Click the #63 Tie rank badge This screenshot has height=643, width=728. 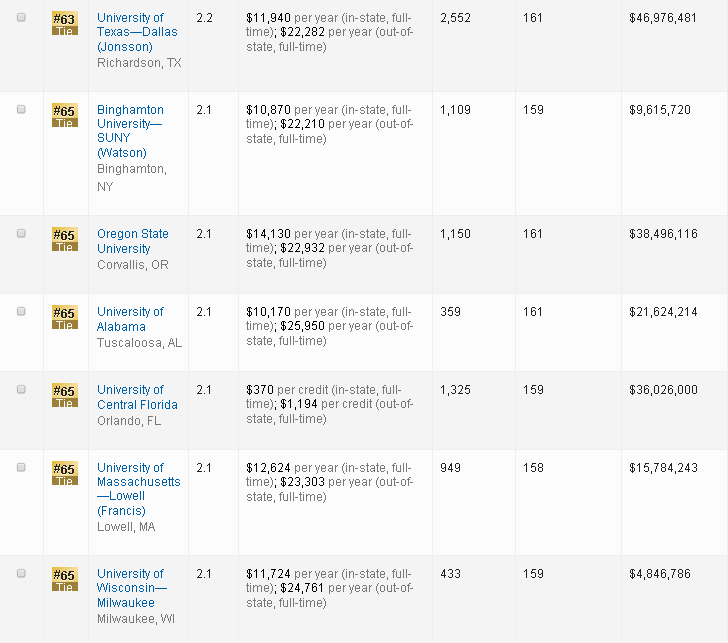64,24
